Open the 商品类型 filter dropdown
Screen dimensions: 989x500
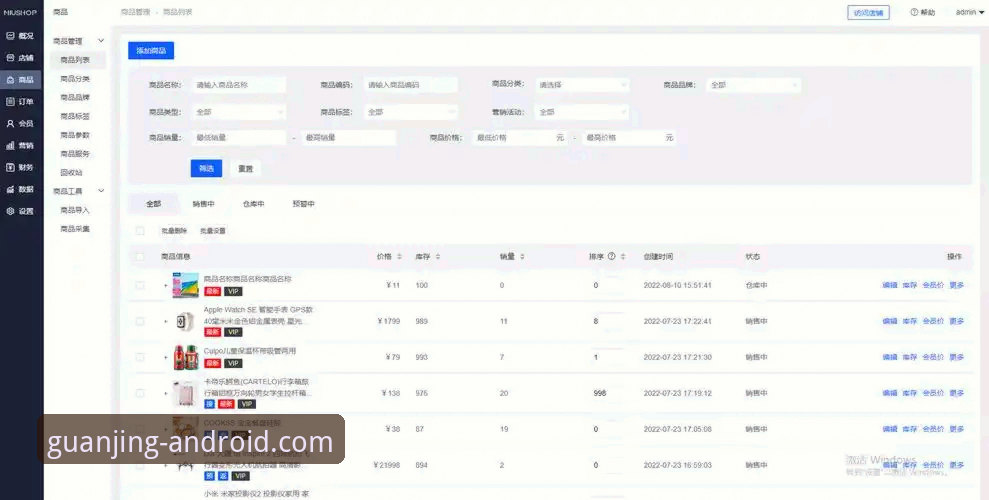[x=238, y=112]
